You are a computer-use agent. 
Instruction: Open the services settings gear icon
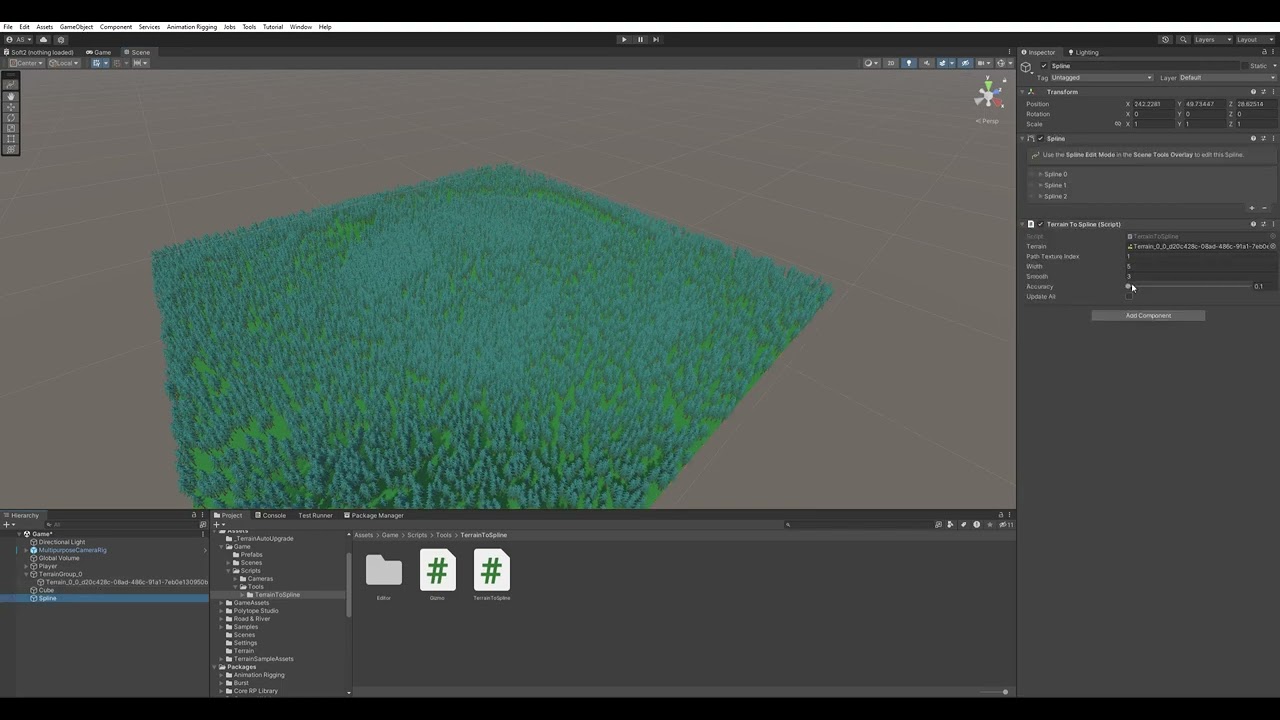60,40
